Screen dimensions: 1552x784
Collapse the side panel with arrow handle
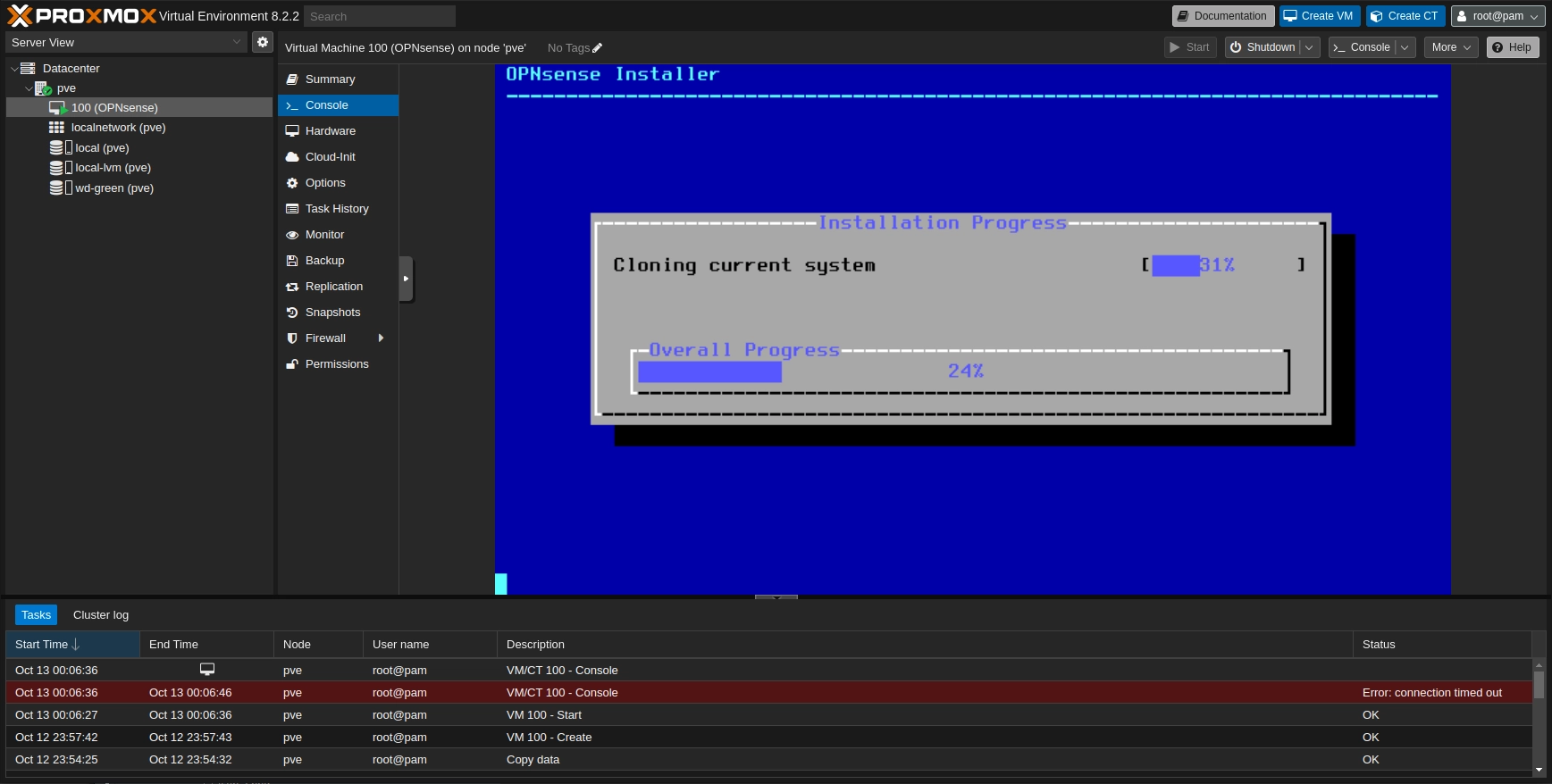(x=406, y=279)
